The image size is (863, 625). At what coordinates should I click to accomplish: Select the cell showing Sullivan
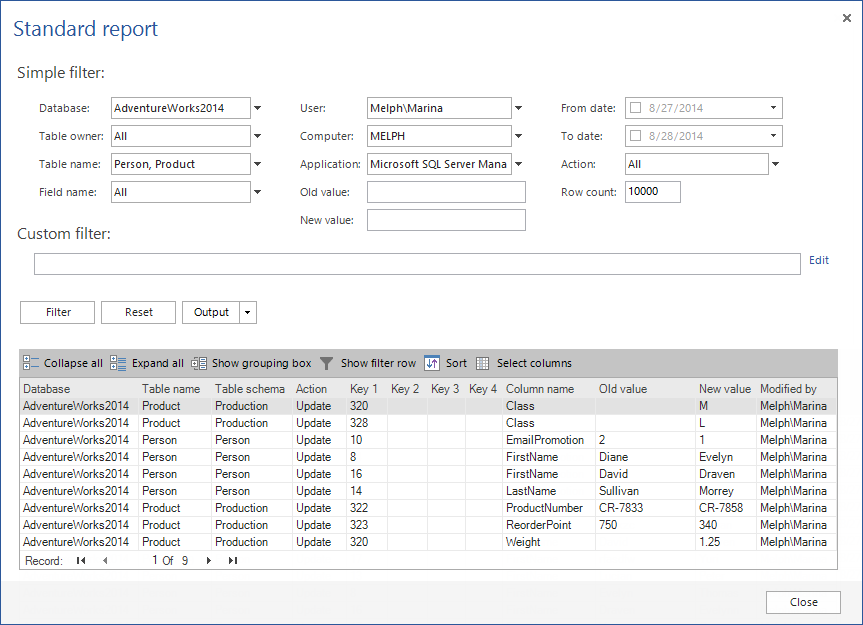(x=645, y=491)
